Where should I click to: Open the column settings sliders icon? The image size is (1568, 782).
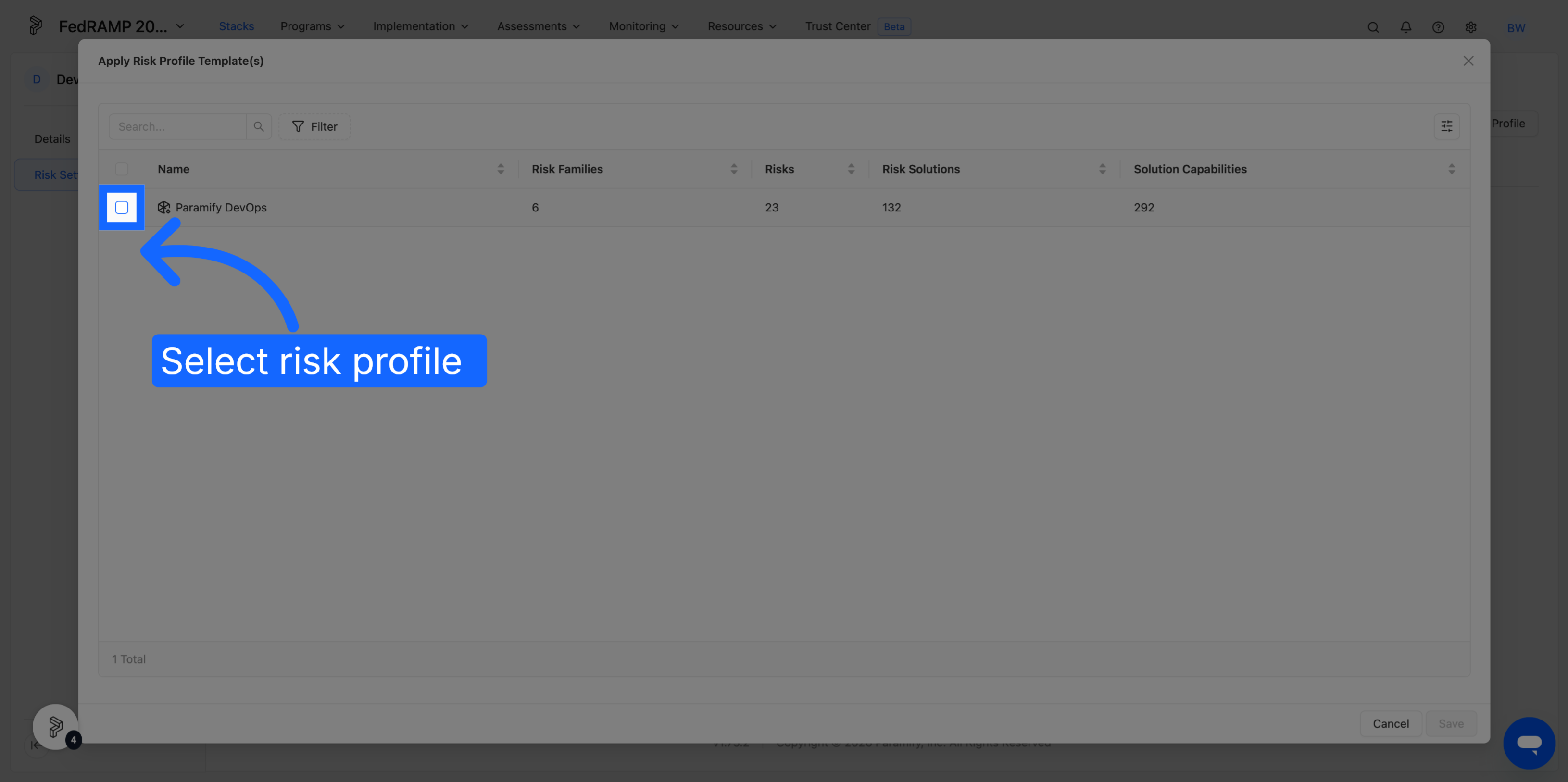pos(1447,126)
